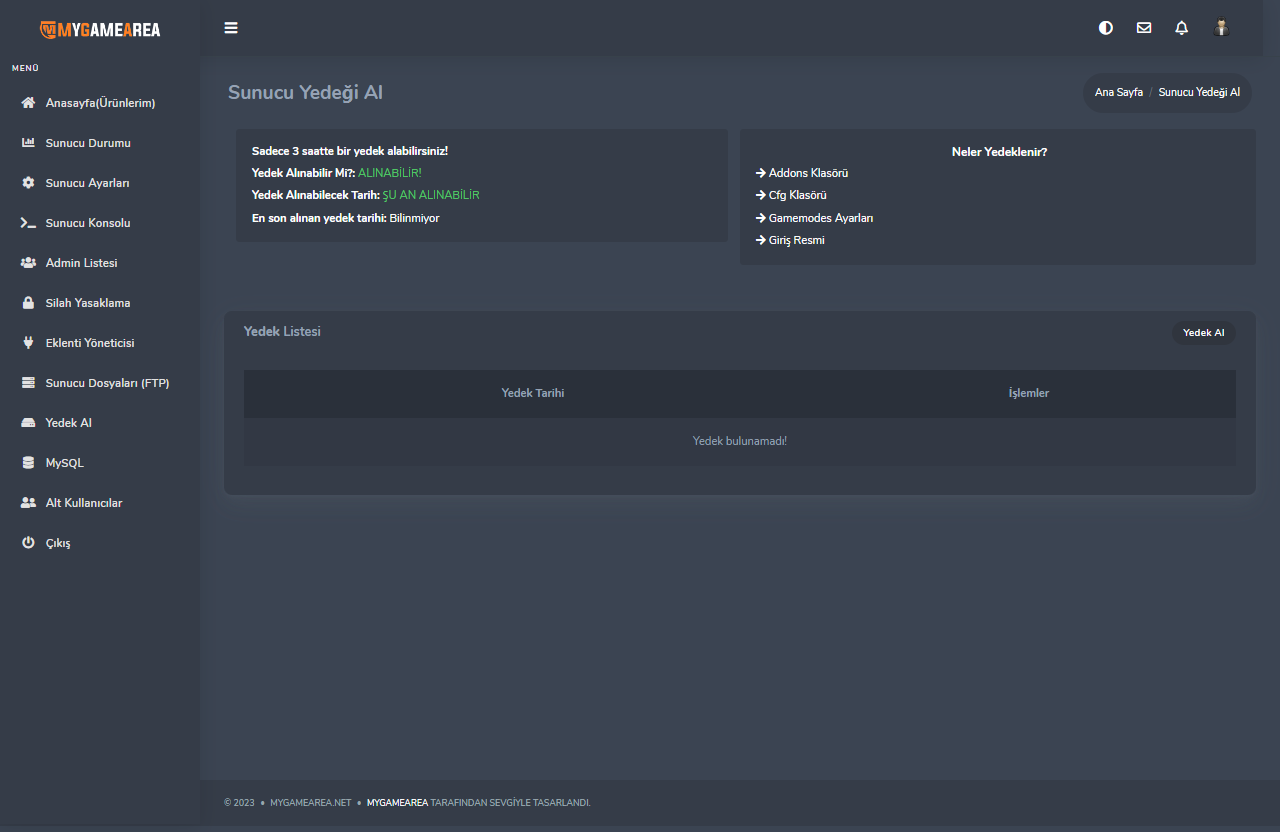Click the gear icon for Sunucu Ayarları

point(28,183)
